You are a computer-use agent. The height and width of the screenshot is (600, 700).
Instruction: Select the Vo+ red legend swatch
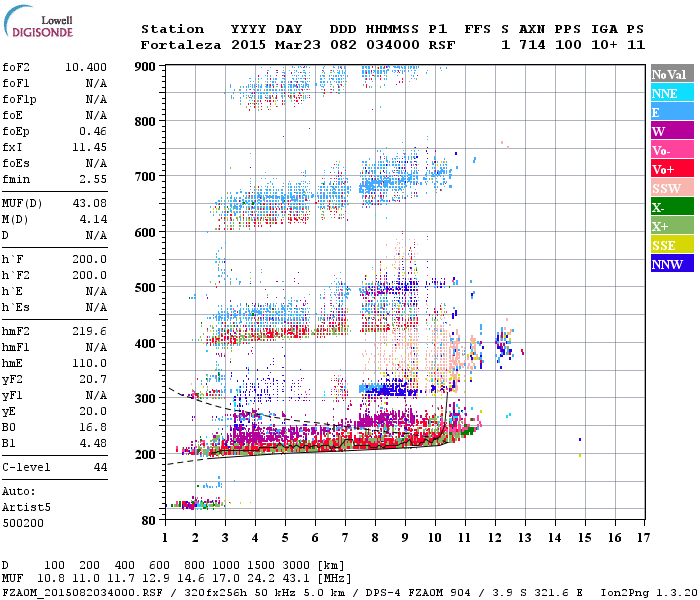[x=672, y=169]
